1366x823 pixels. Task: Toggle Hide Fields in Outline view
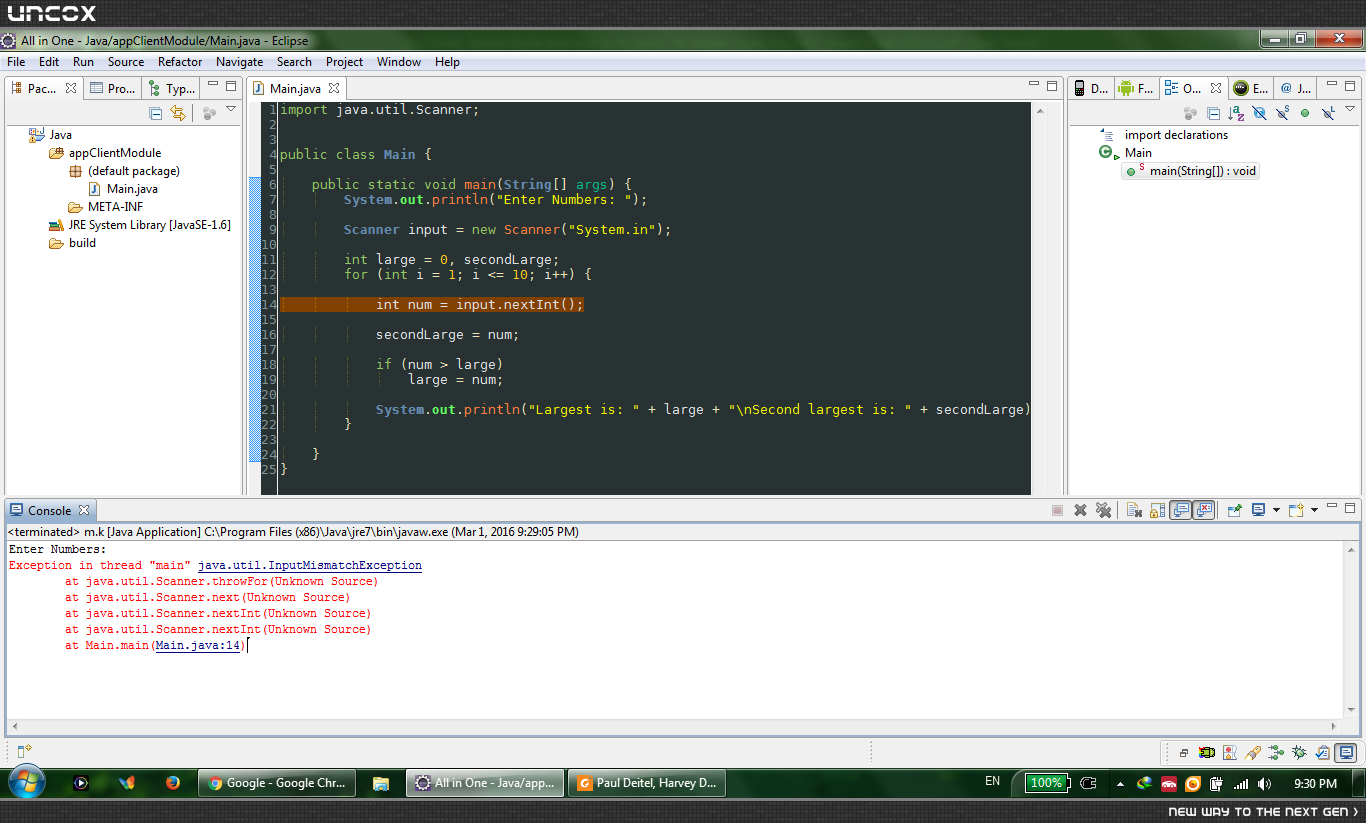(1259, 113)
